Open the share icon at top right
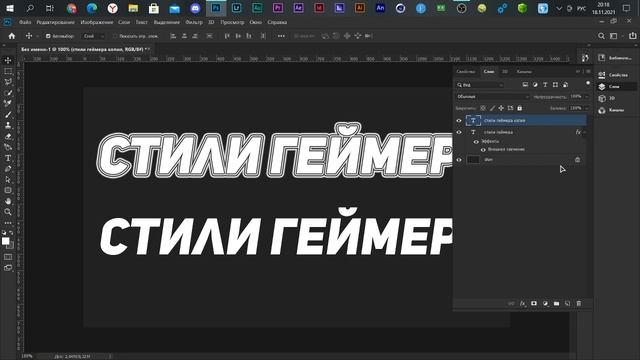640x360 pixels. (x=632, y=36)
